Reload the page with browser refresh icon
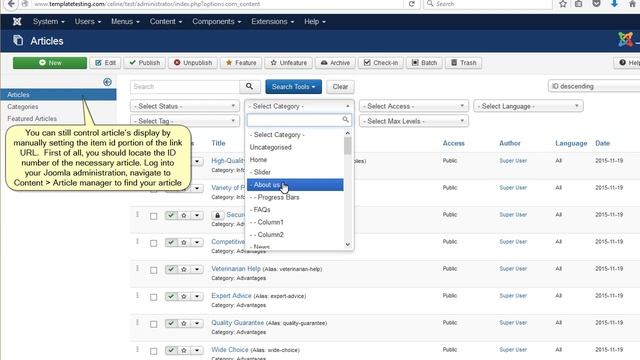Screen dimensions: 640x360 (412, 4)
